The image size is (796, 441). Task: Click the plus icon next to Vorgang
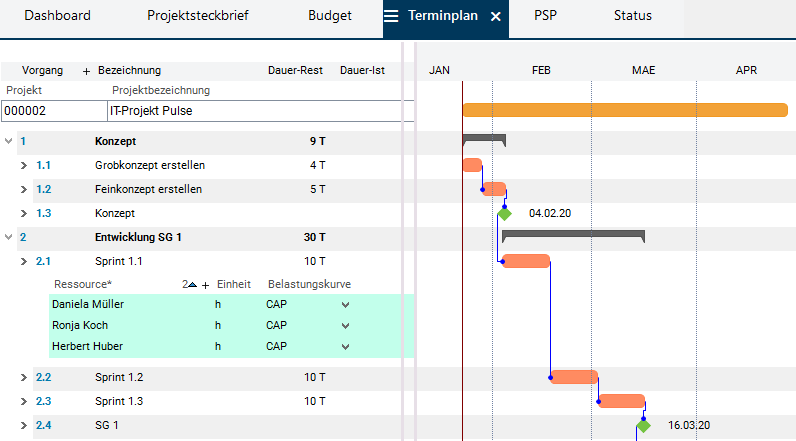coord(86,71)
